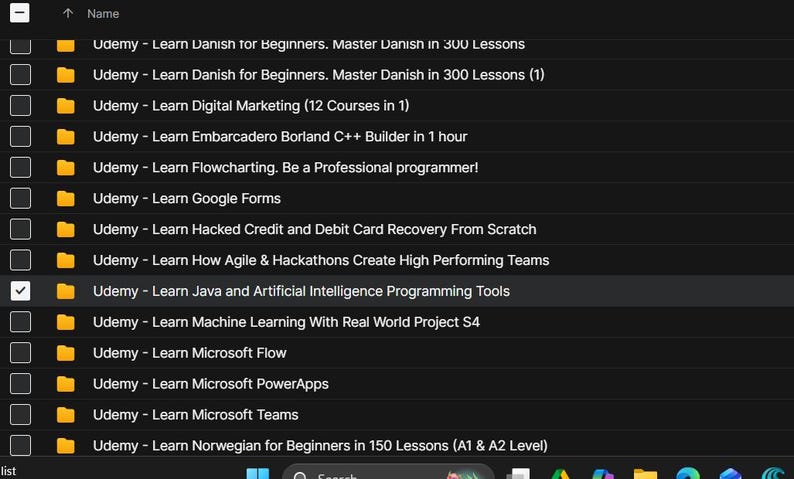Click the Learn Norwegian for Beginners folder icon
This screenshot has width=794, height=479.
pos(65,446)
